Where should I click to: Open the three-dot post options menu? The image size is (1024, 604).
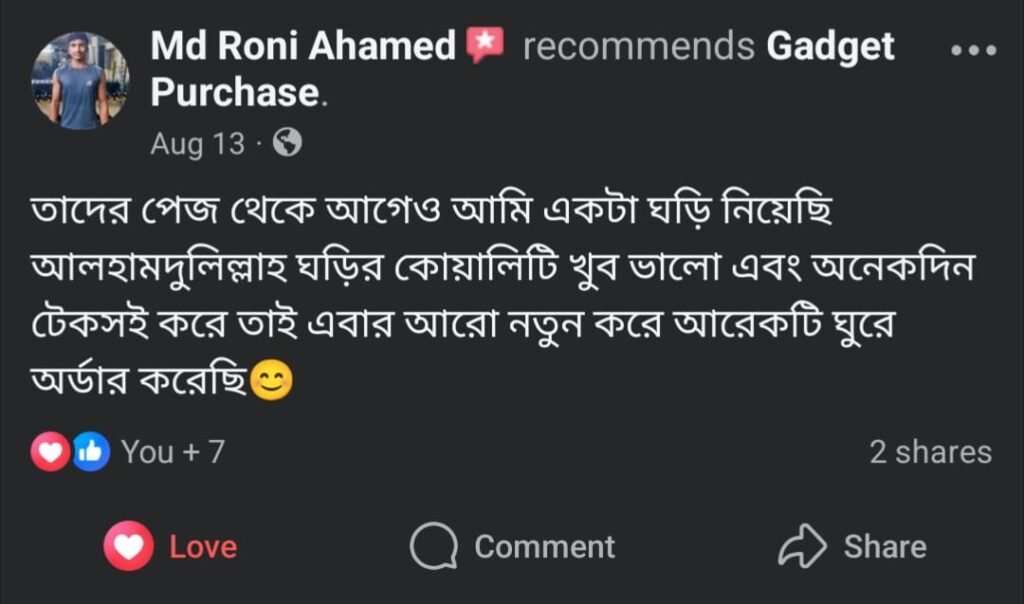coord(974,50)
